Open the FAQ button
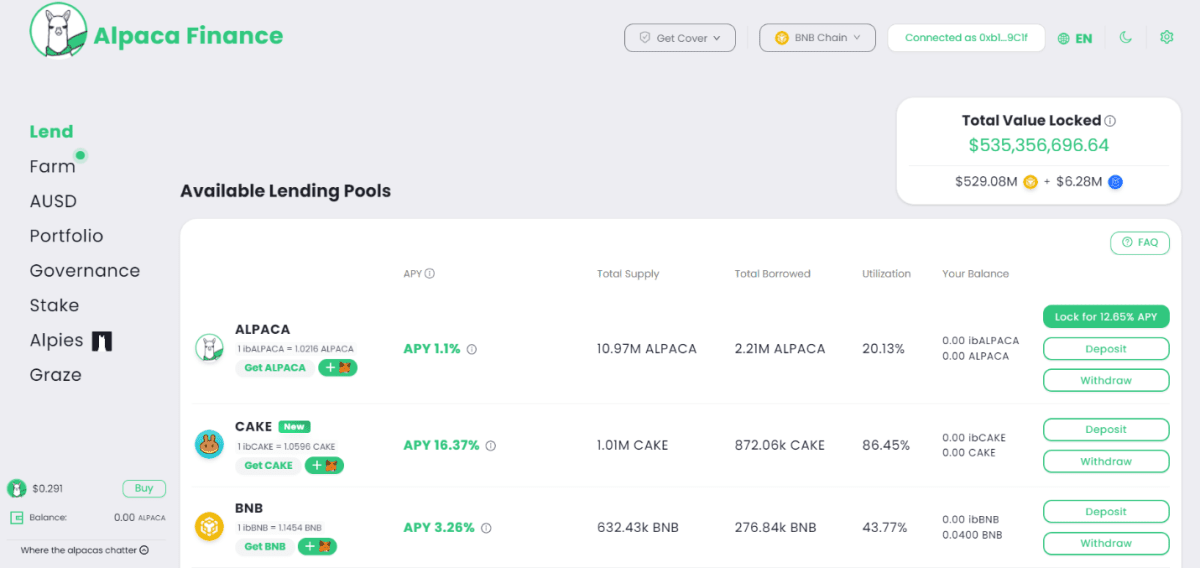The width and height of the screenshot is (1200, 568). pos(1140,242)
